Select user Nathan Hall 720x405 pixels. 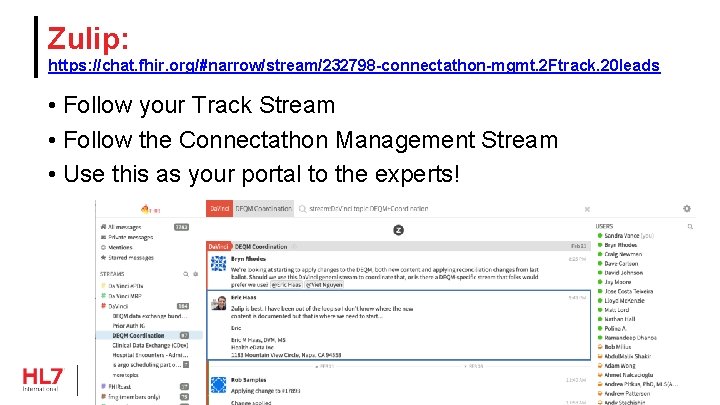coord(620,319)
